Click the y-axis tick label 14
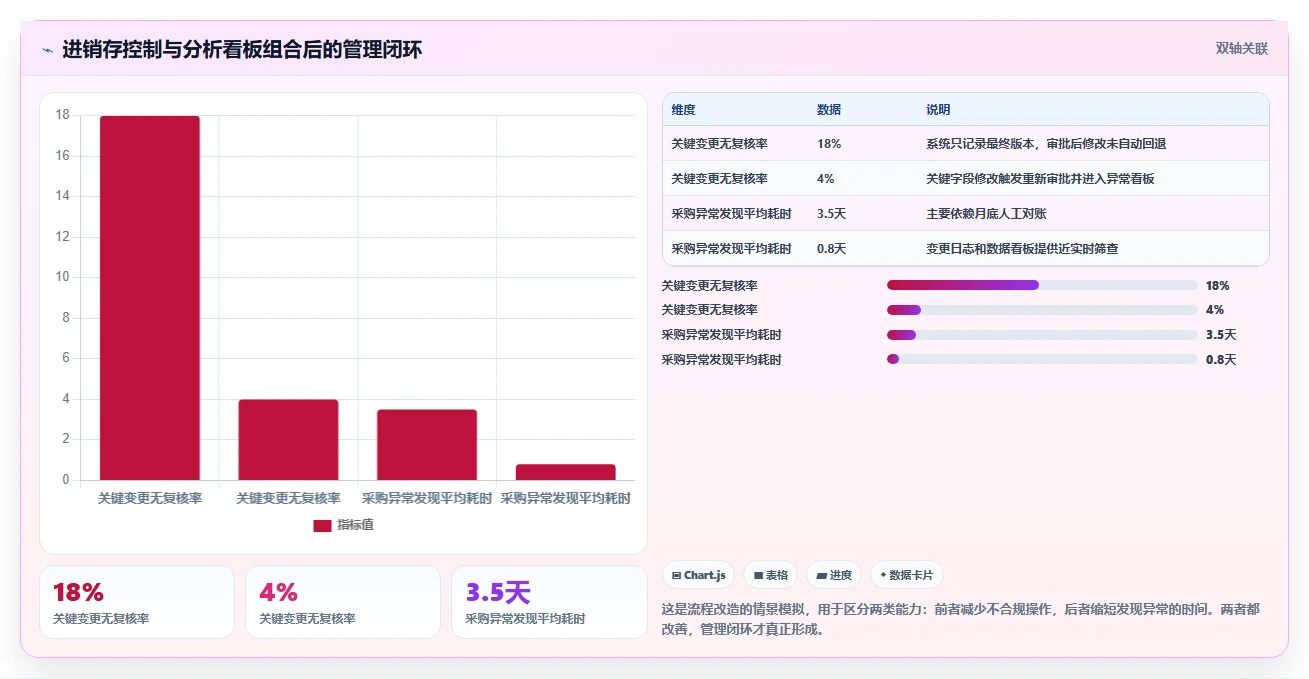 point(63,196)
